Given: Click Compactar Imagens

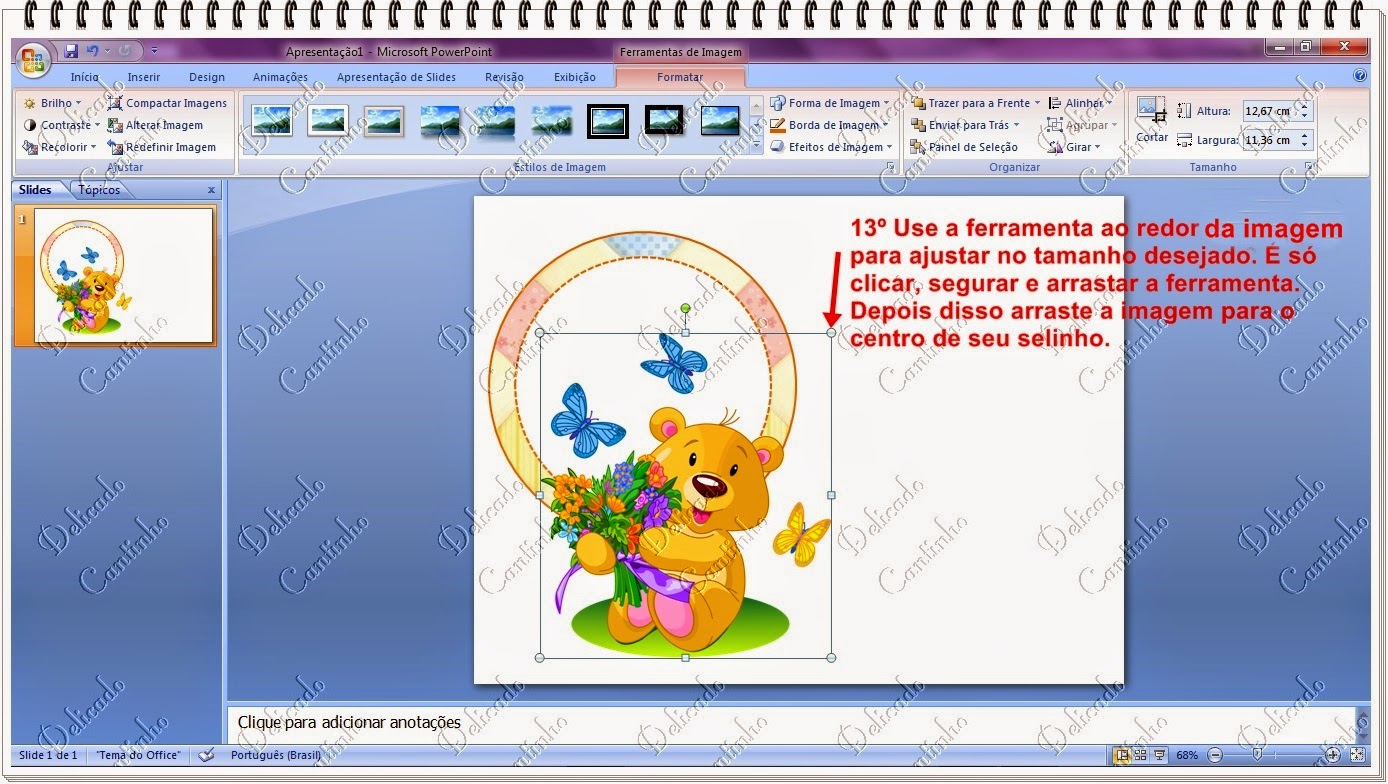Looking at the screenshot, I should 168,103.
